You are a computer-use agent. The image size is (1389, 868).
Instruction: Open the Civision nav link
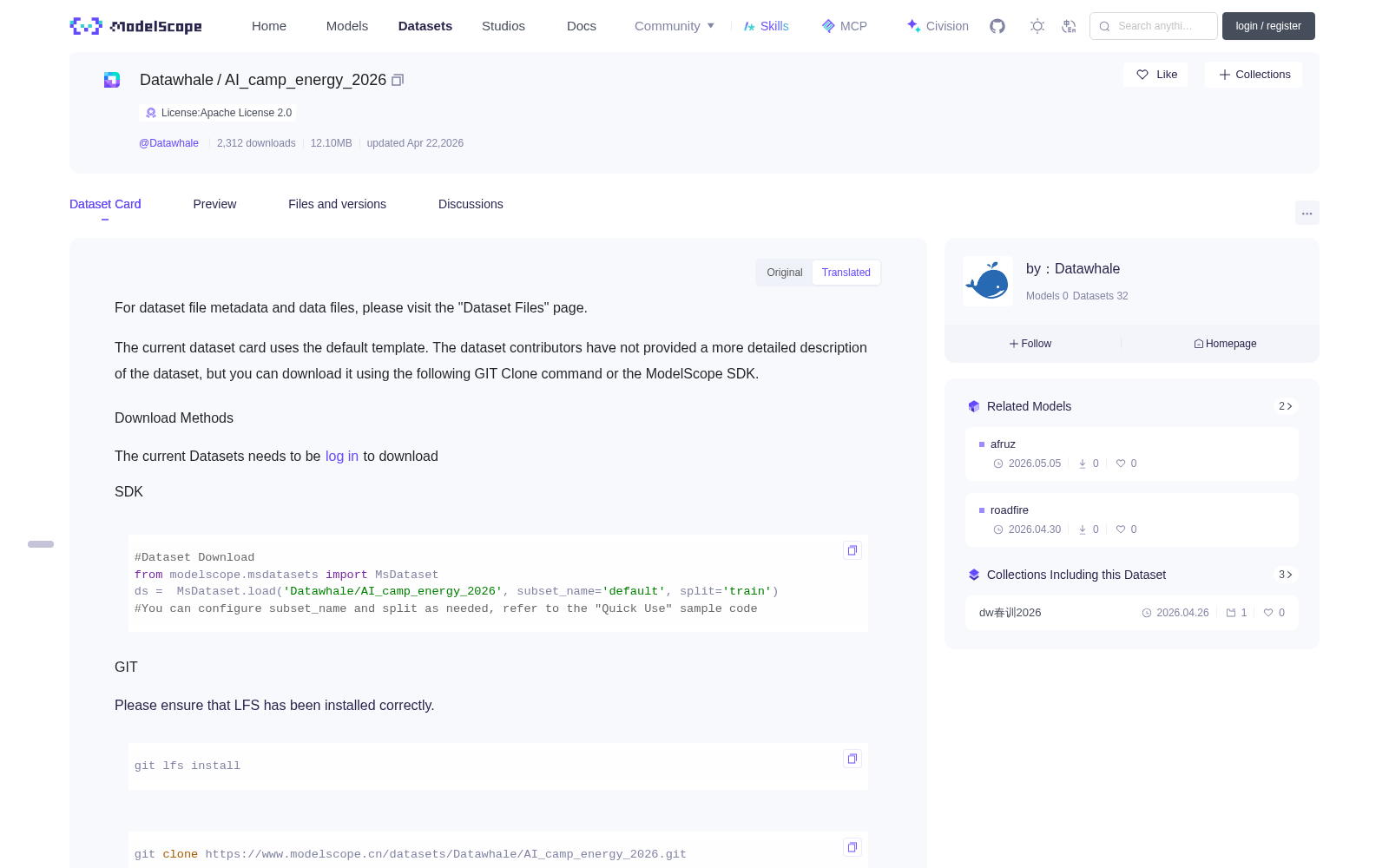pos(938,26)
